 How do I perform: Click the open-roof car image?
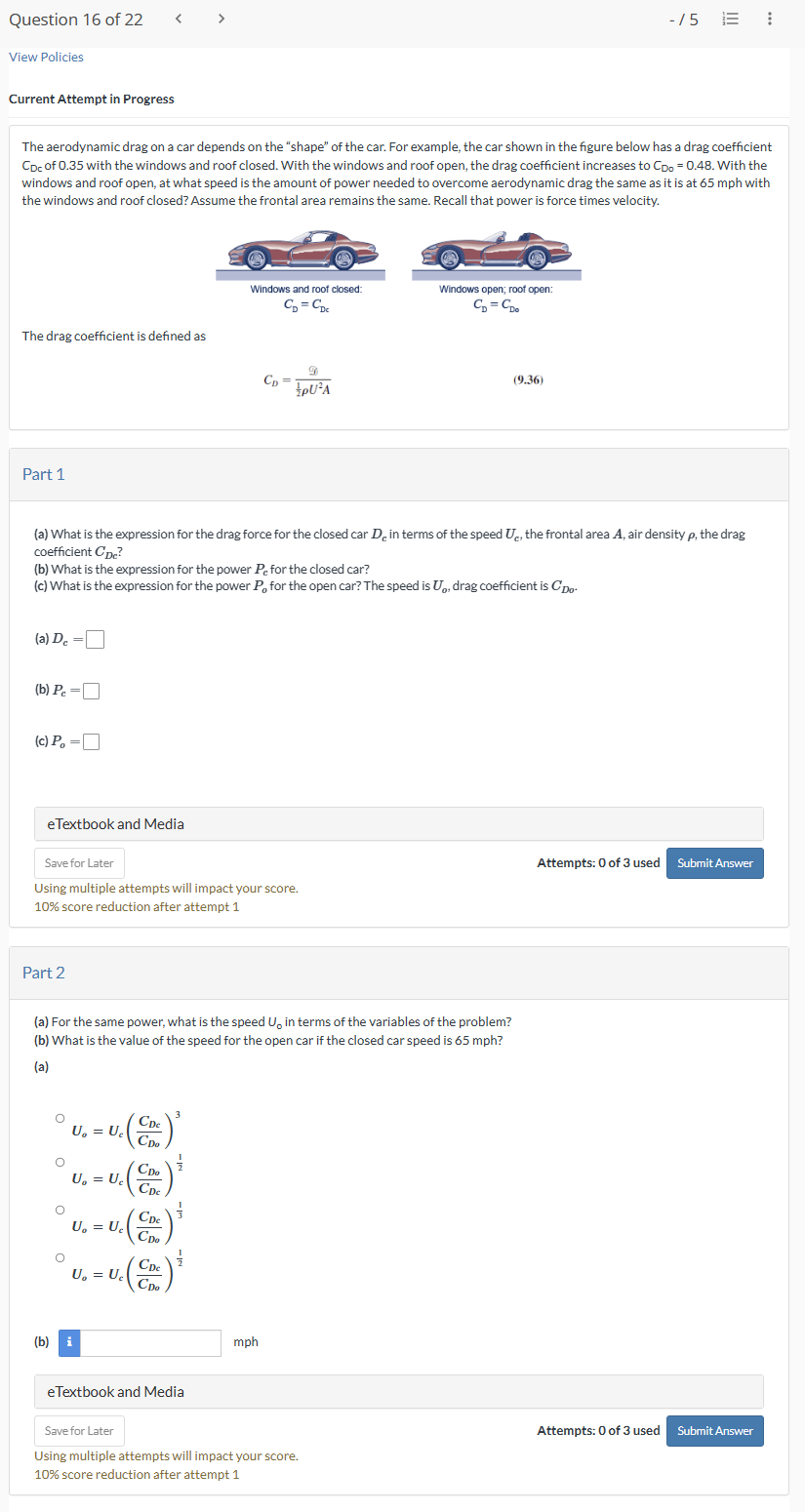click(496, 251)
